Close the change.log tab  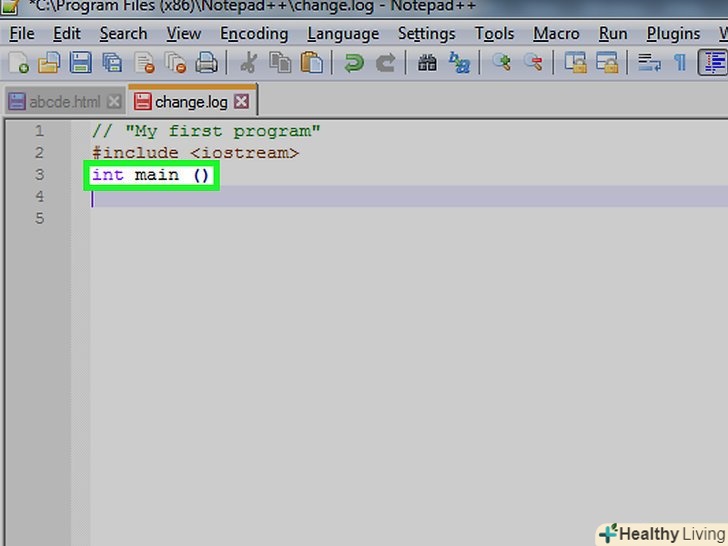point(241,102)
